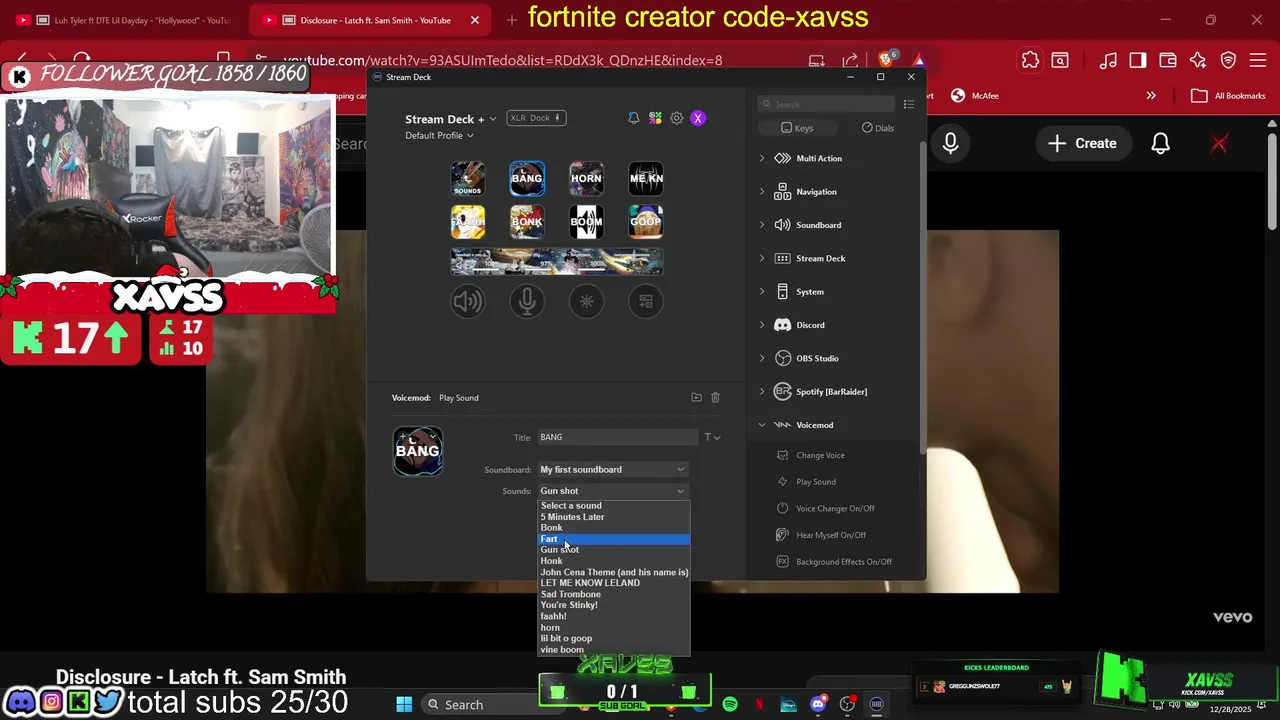
Task: Choose 'You're Stinky!' sound
Action: click(614, 605)
